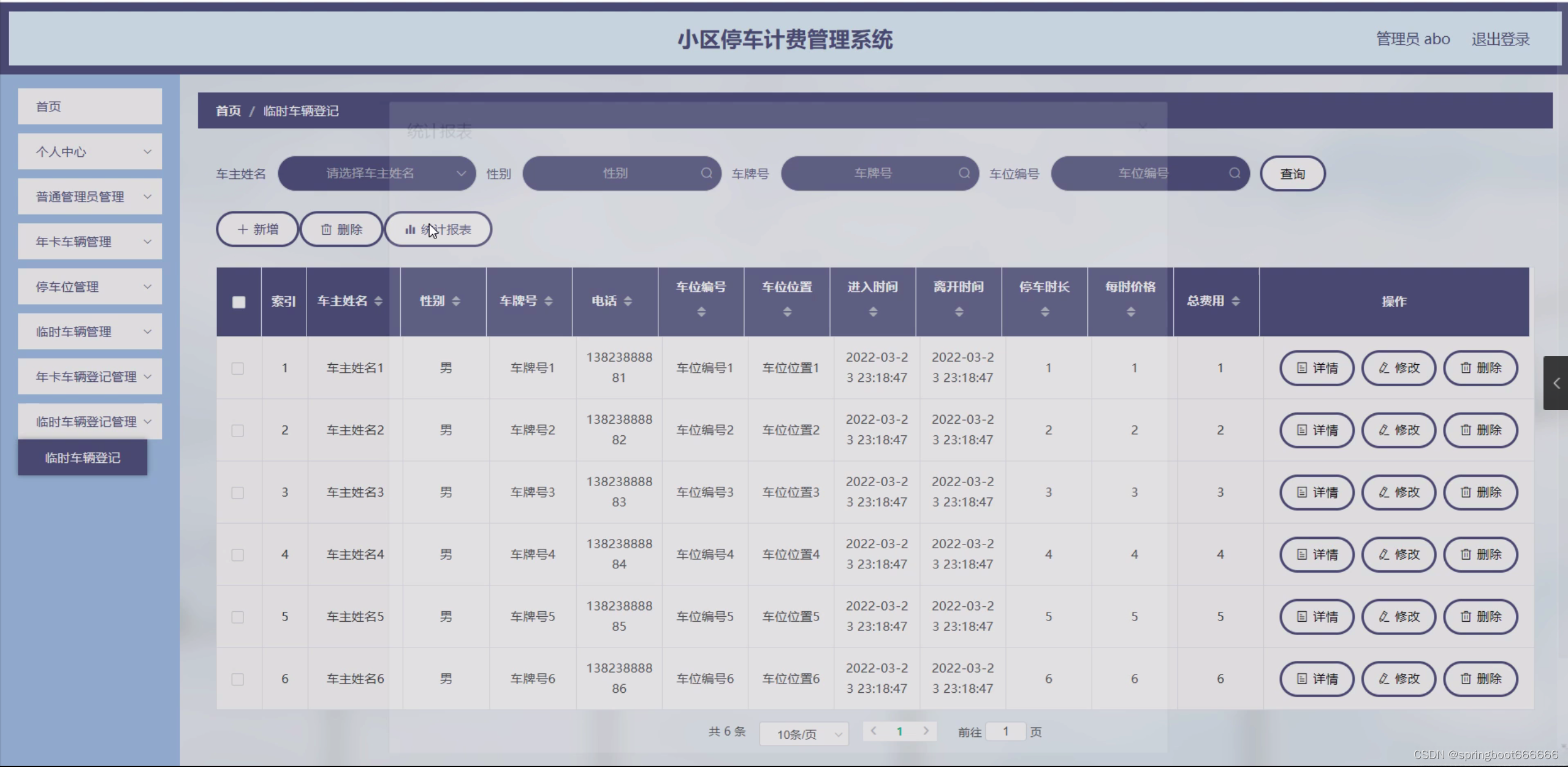Toggle the select-all header checkbox
Image resolution: width=1568 pixels, height=767 pixels.
pos(238,302)
